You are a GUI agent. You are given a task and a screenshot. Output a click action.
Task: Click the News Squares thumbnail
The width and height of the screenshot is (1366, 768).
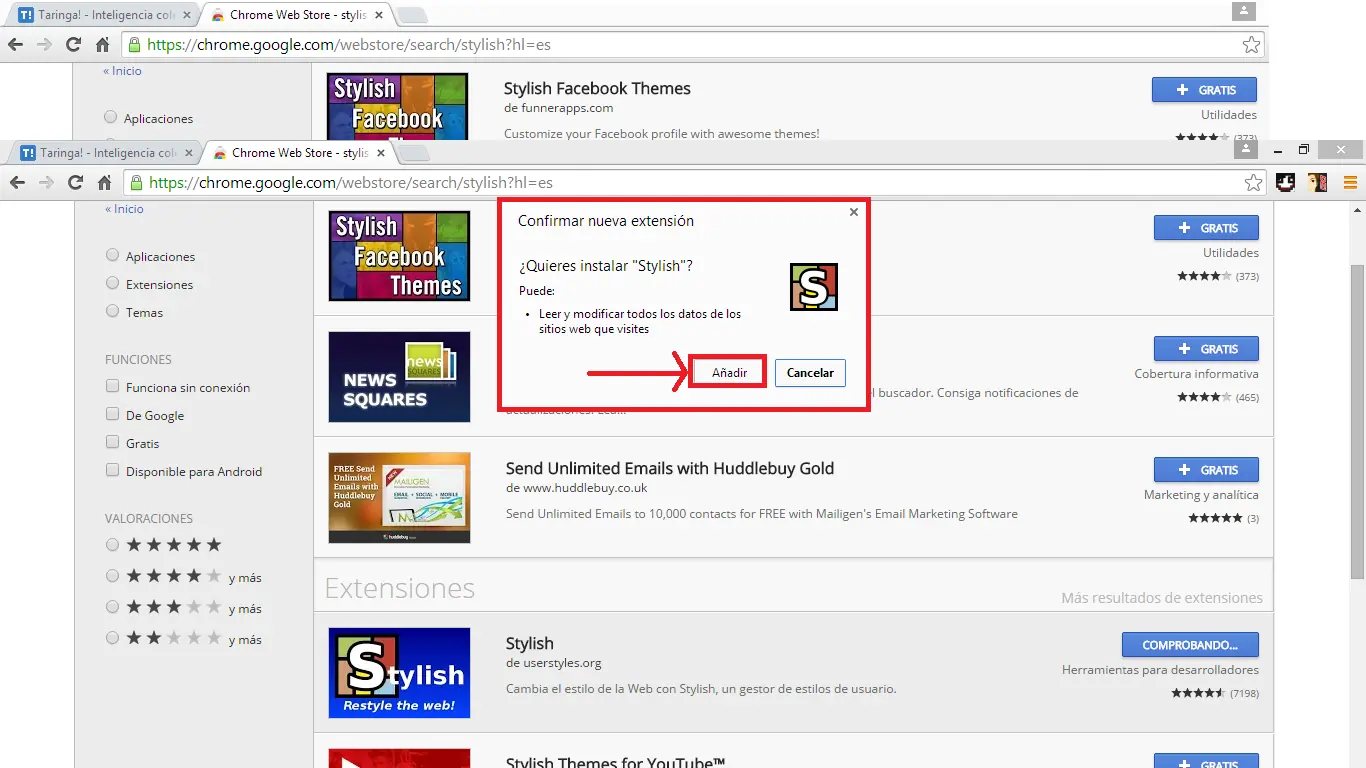pos(399,376)
